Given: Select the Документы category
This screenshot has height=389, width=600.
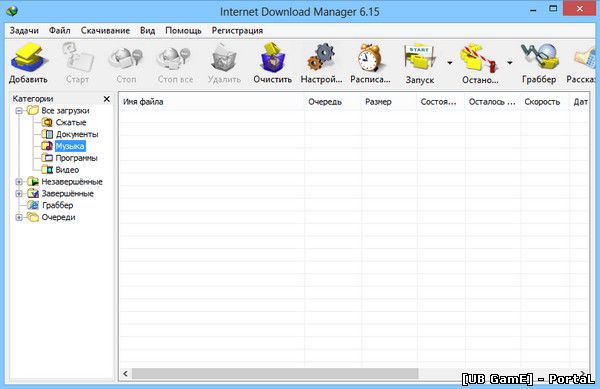Looking at the screenshot, I should click(77, 134).
